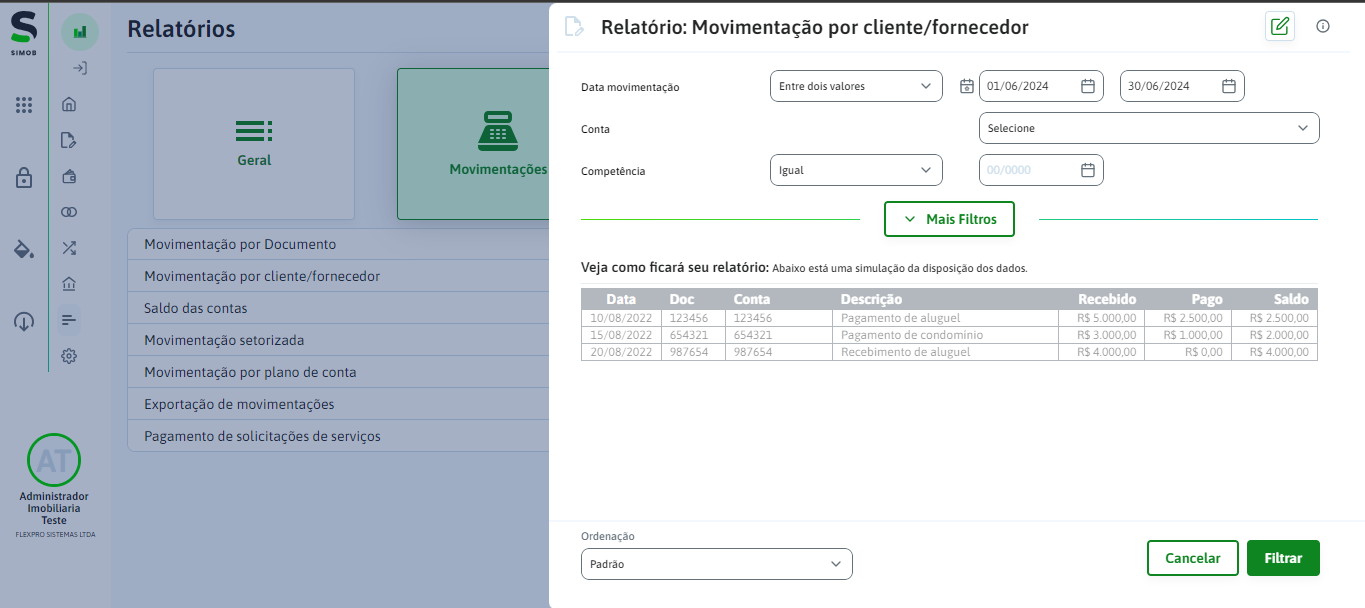The image size is (1365, 608).
Task: Open 'Movimentação setorizada' report
Action: (x=339, y=340)
